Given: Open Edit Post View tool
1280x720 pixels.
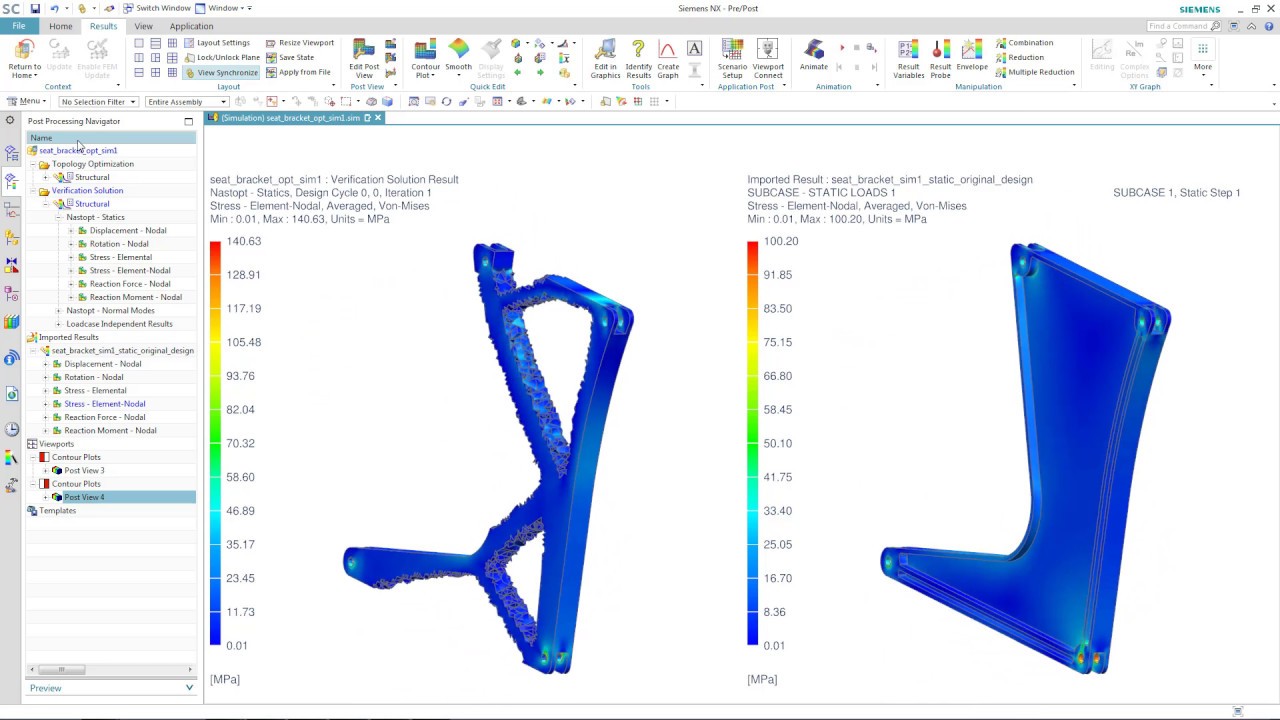Looking at the screenshot, I should click(x=364, y=59).
